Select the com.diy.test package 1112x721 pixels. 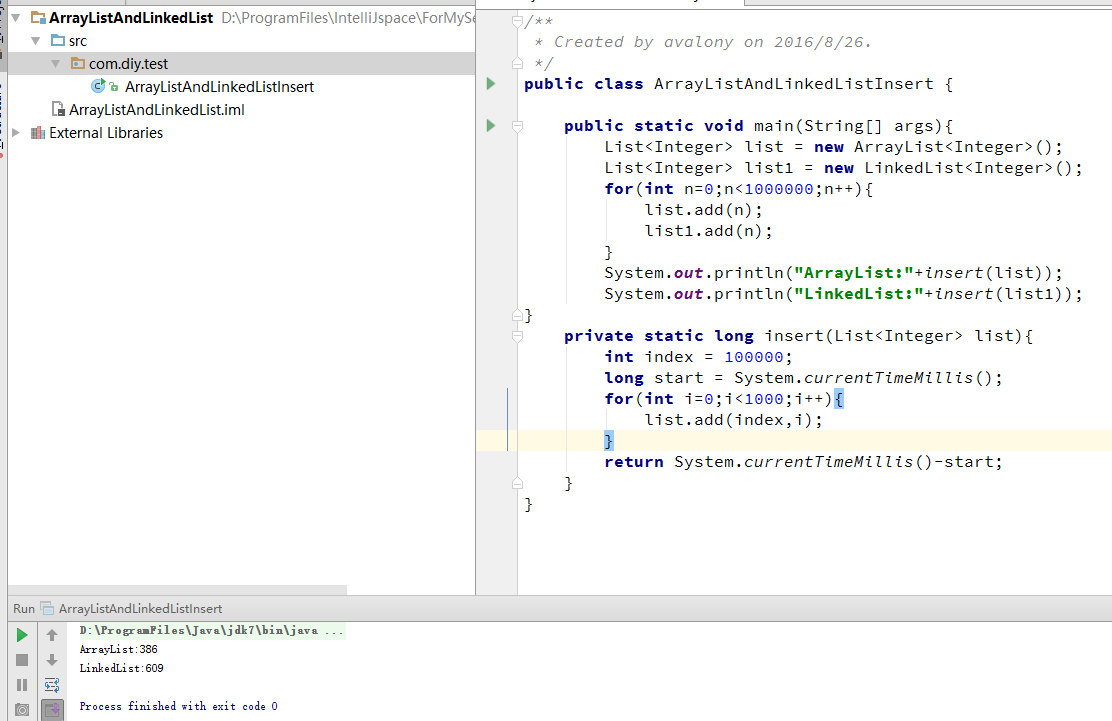point(128,64)
